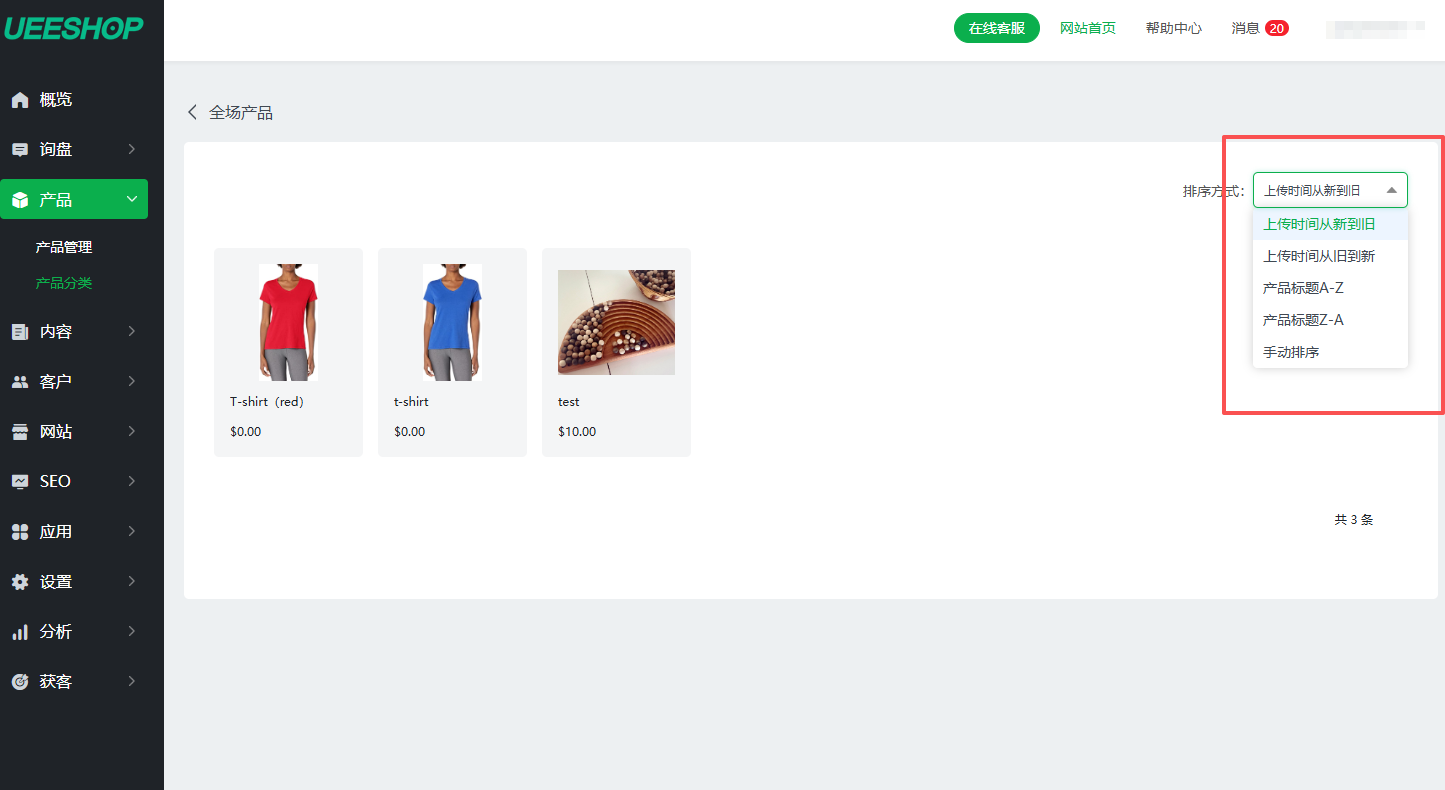Click the home icon beside 概览
The image size is (1445, 790).
[20, 100]
